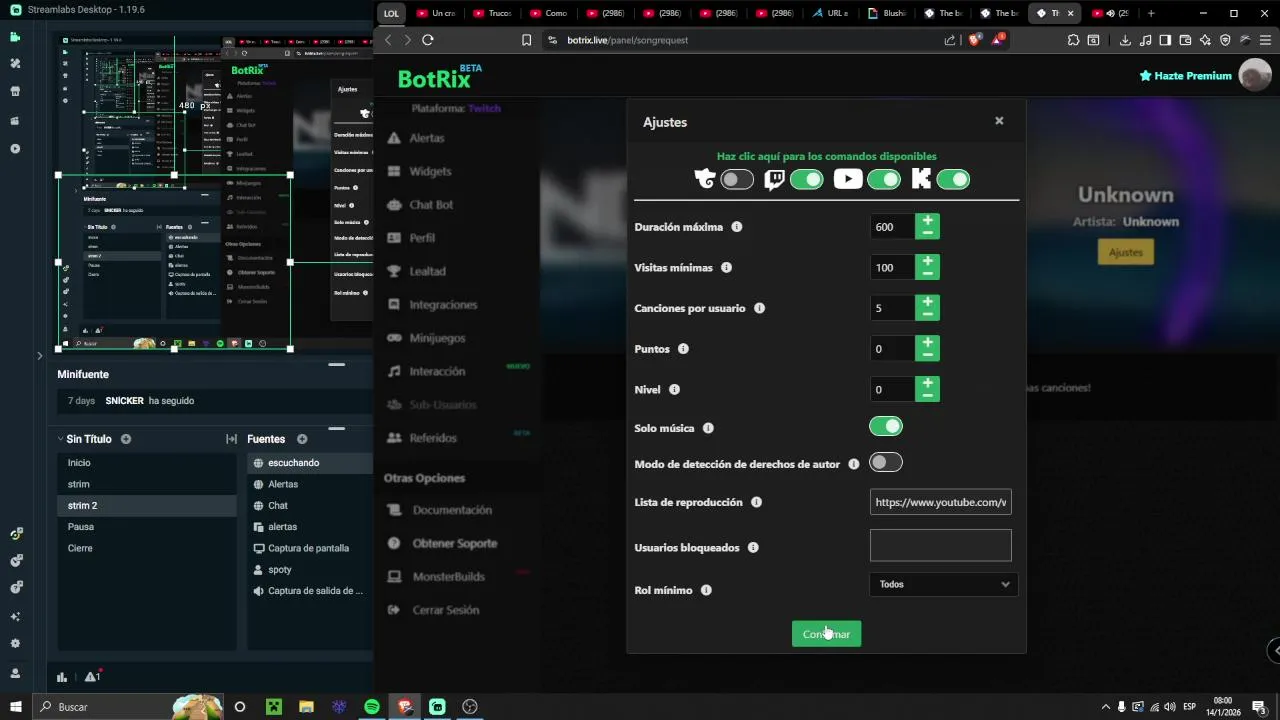Open the Perfil icon in sidebar
This screenshot has width=1280, height=720.
tap(394, 238)
